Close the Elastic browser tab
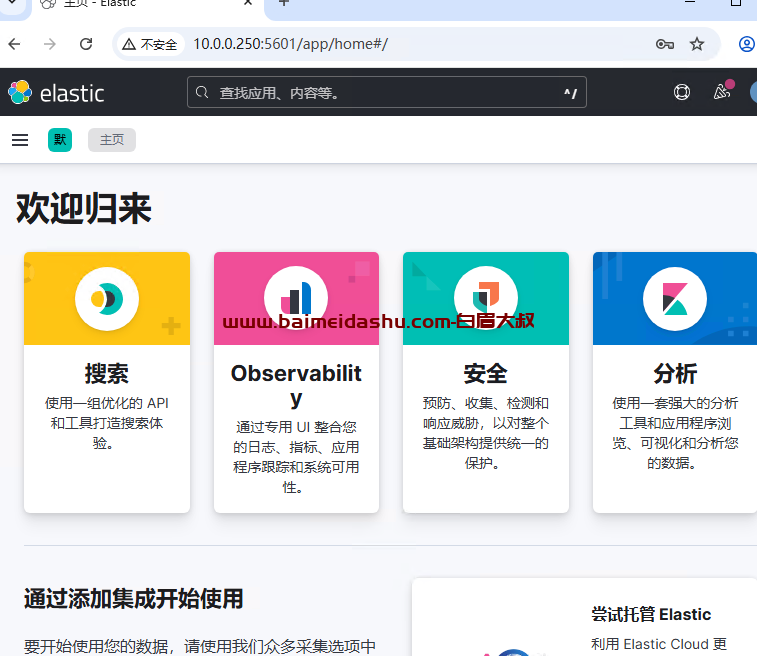The height and width of the screenshot is (656, 757). point(248,2)
